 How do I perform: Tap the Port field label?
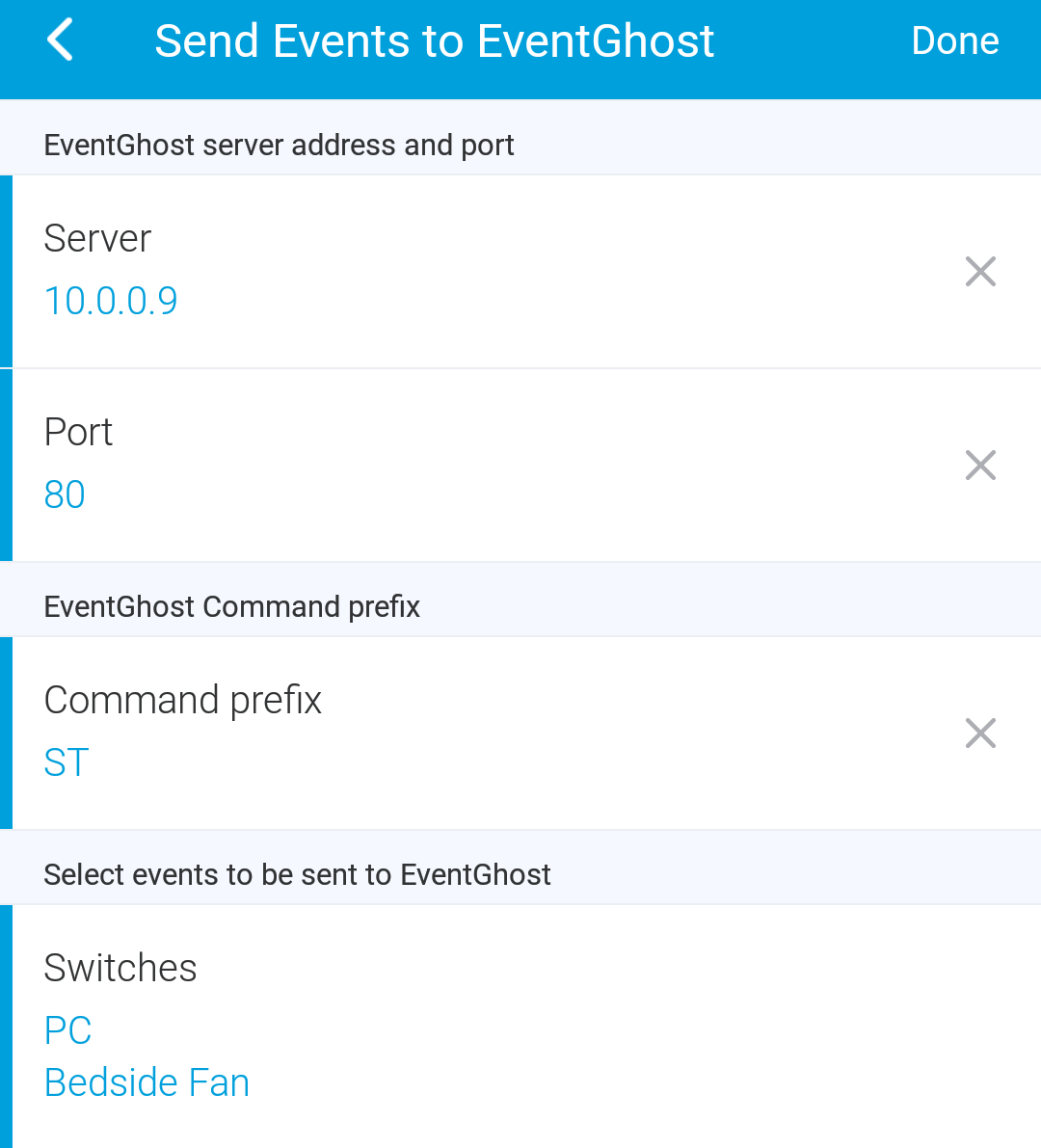pos(78,432)
